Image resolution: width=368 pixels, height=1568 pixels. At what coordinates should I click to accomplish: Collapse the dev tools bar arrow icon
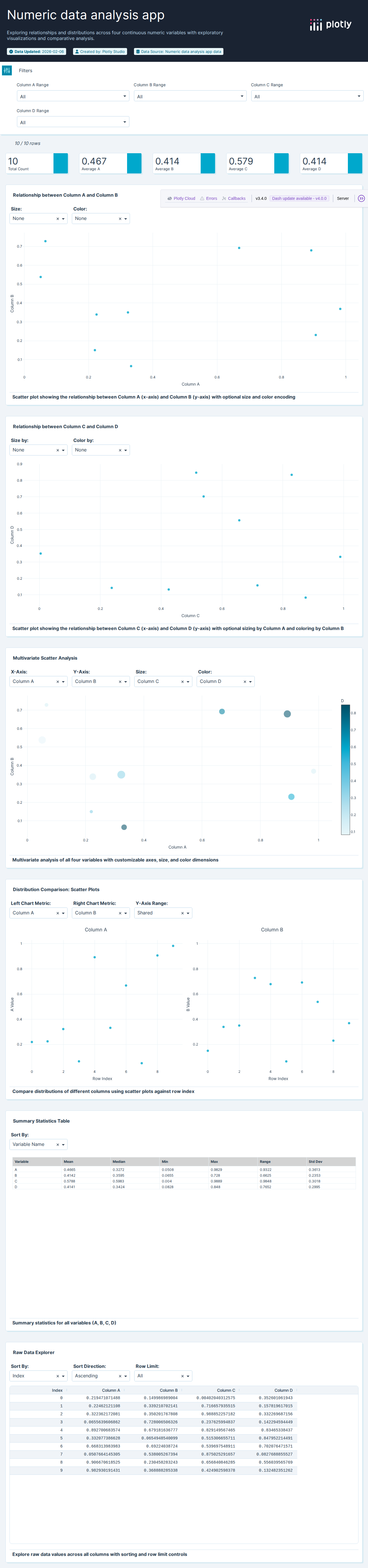pyautogui.click(x=361, y=198)
